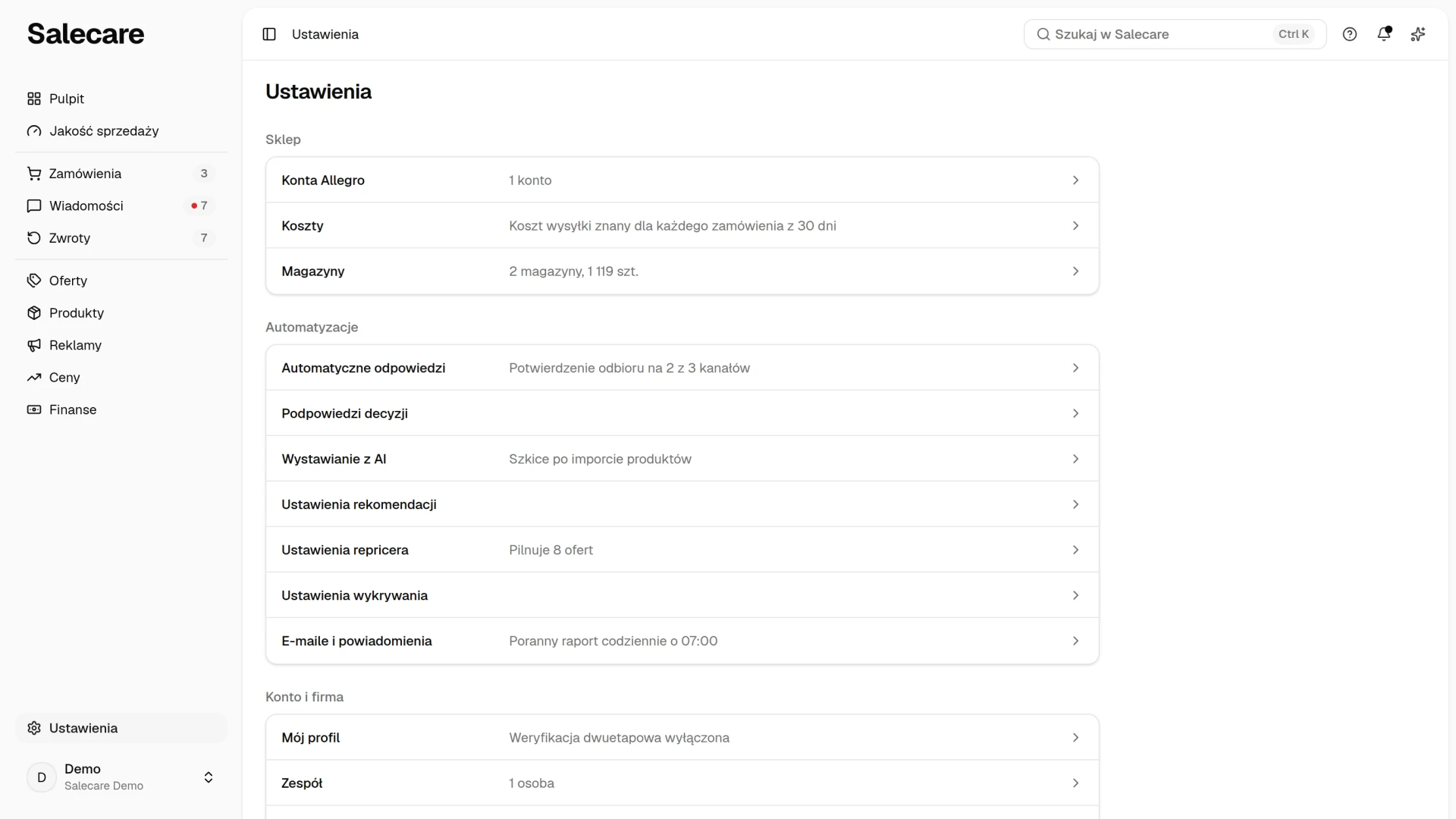This screenshot has width=1456, height=819.
Task: Open E-maile i powiadomienia settings
Action: click(682, 641)
